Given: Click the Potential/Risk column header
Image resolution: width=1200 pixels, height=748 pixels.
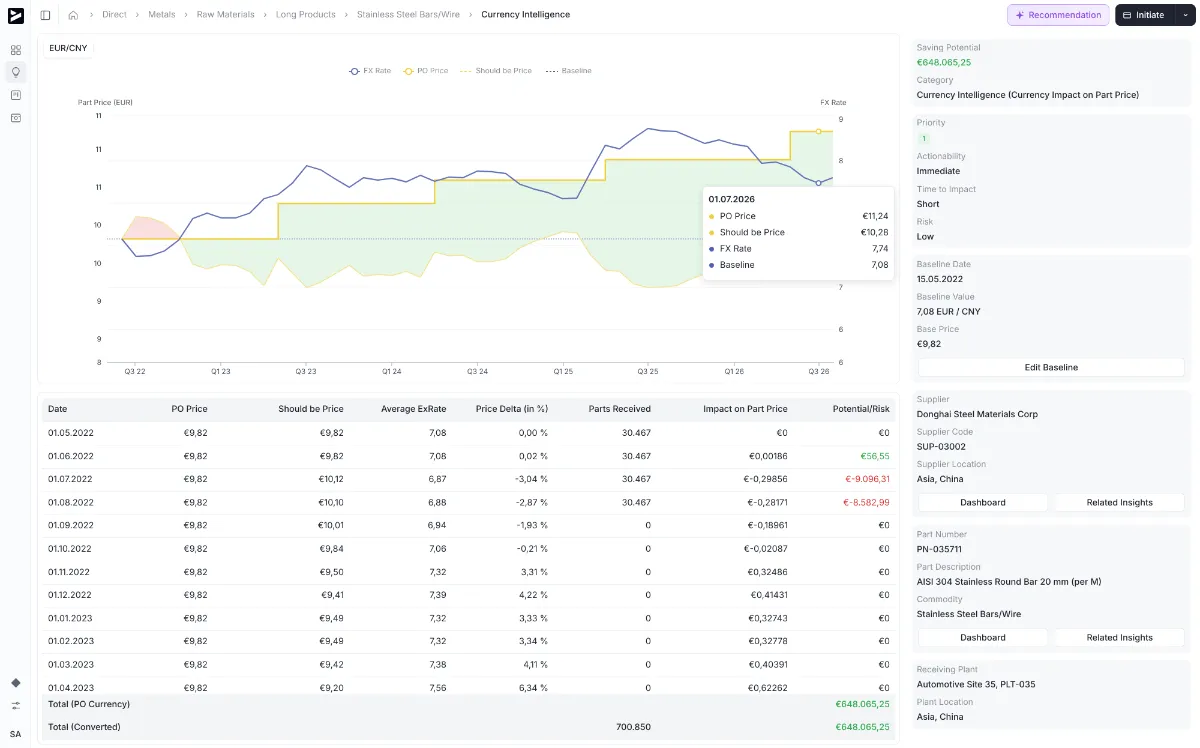Looking at the screenshot, I should [x=861, y=409].
